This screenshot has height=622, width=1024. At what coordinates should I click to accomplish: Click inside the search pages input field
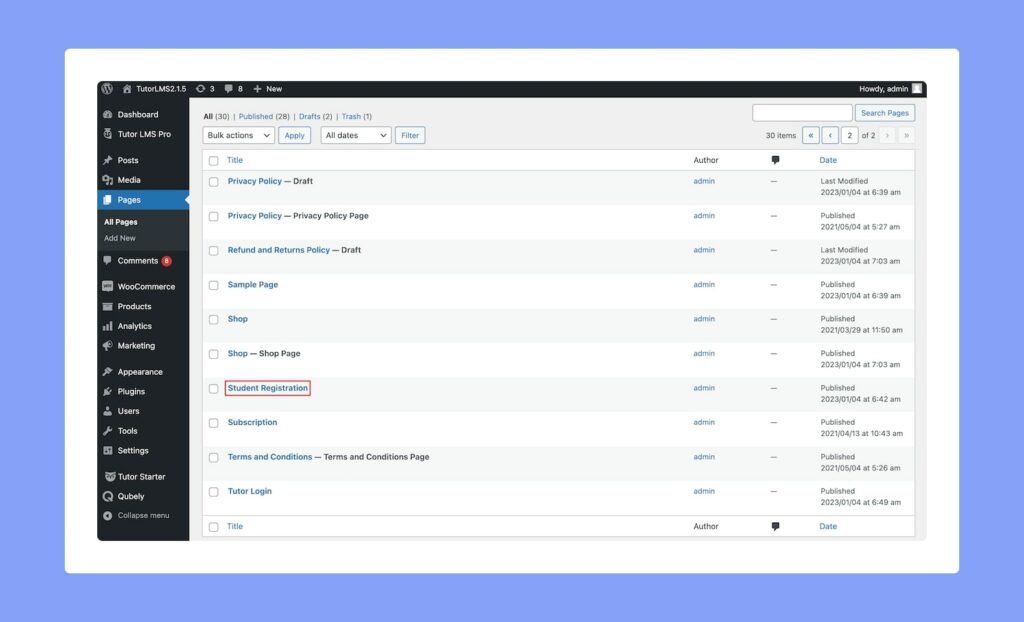803,112
